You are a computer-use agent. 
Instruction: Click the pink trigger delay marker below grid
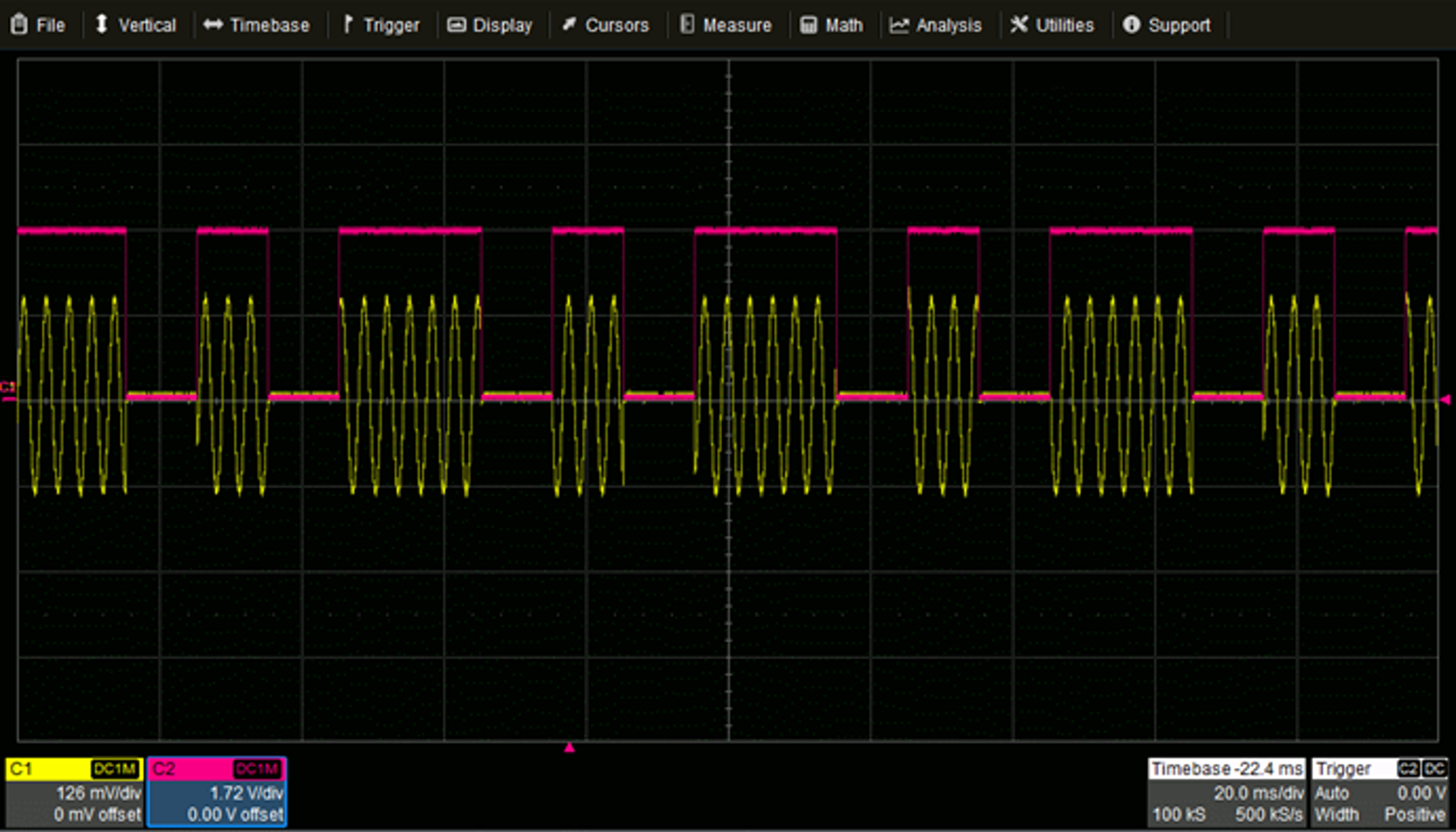tap(569, 748)
